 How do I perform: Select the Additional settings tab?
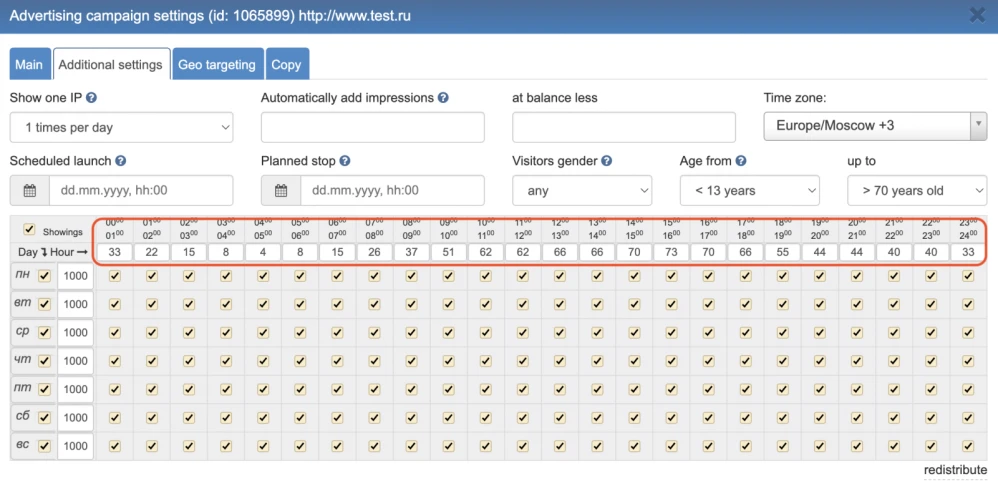coord(111,64)
